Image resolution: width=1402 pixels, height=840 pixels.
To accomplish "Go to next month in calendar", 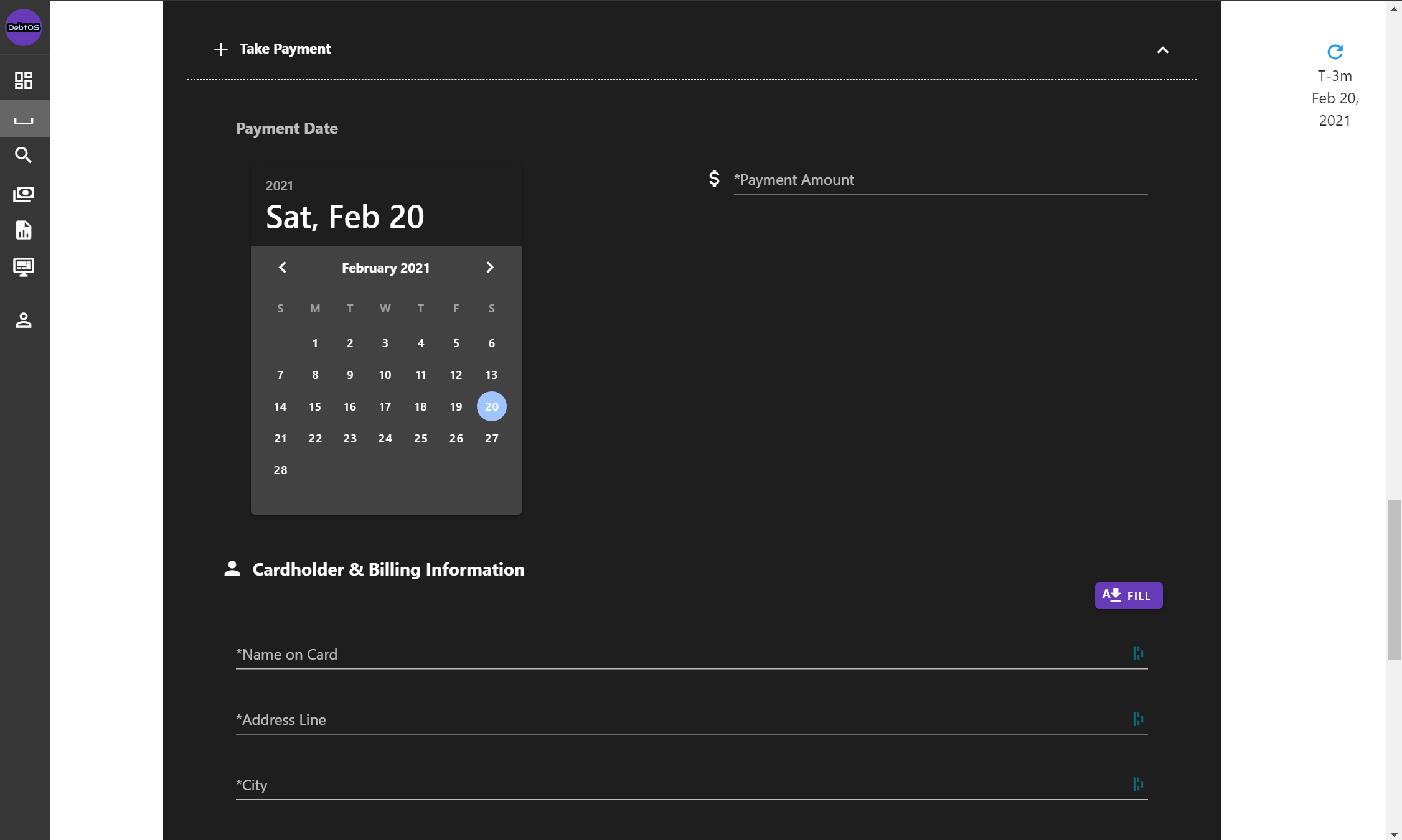I will coord(489,268).
